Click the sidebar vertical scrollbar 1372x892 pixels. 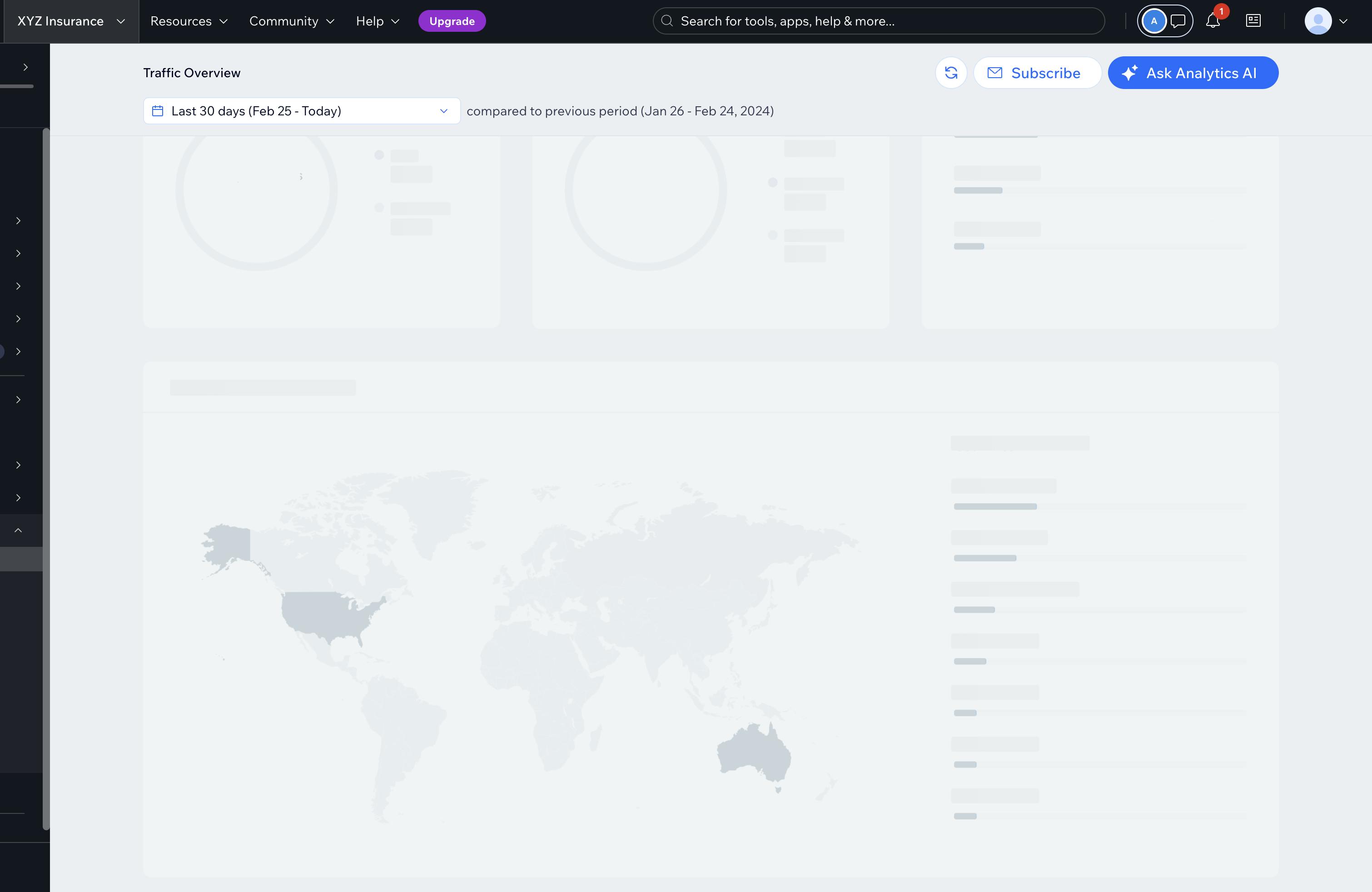(x=46, y=478)
